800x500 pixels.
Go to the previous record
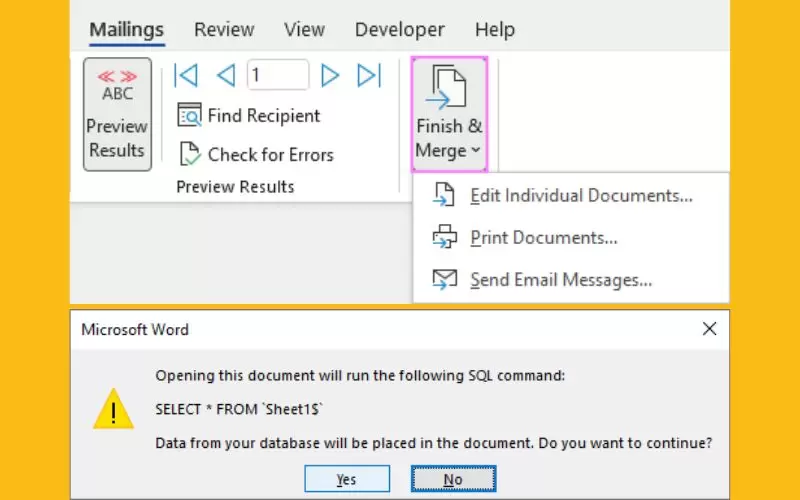point(226,76)
